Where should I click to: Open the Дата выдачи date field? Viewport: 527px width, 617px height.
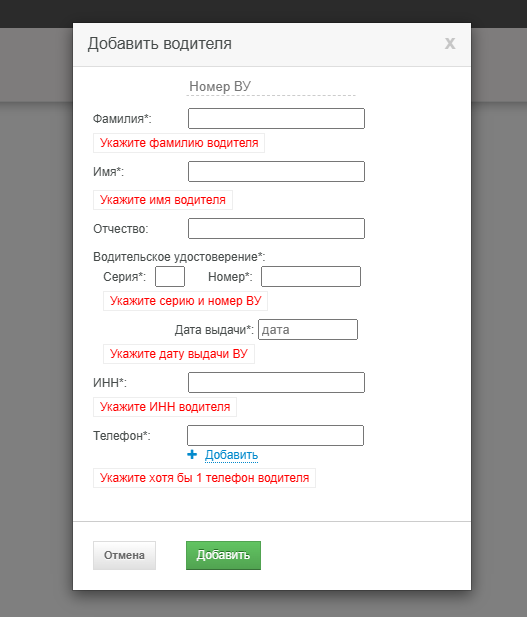(308, 329)
